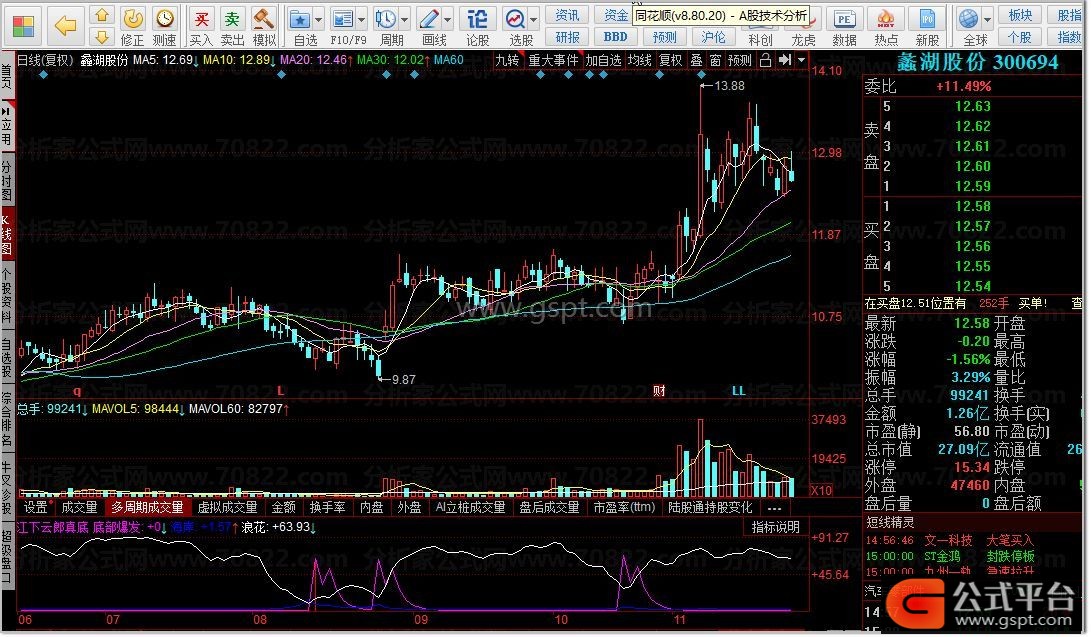Click 加自选 to add to watchlist
Viewport: 1091px width, 637px height.
point(603,61)
